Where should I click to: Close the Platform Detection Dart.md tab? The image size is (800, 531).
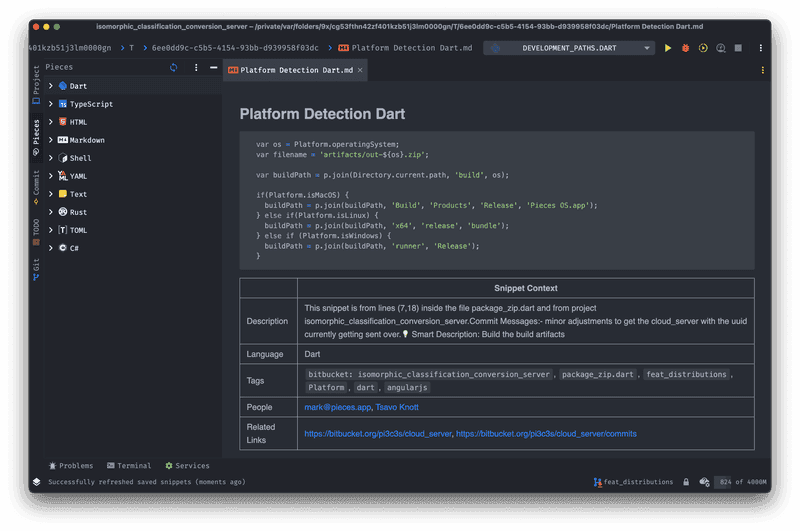click(360, 70)
